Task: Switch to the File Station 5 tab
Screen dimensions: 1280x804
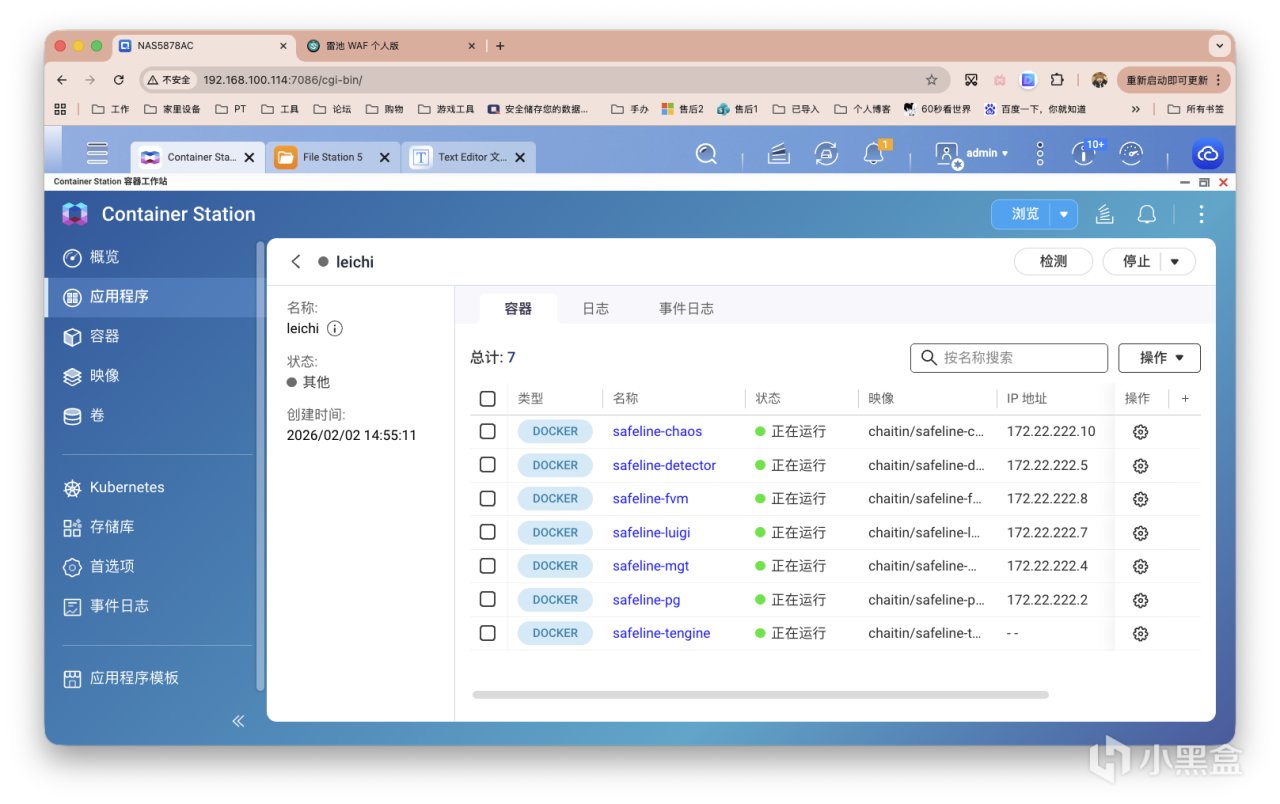Action: (333, 157)
